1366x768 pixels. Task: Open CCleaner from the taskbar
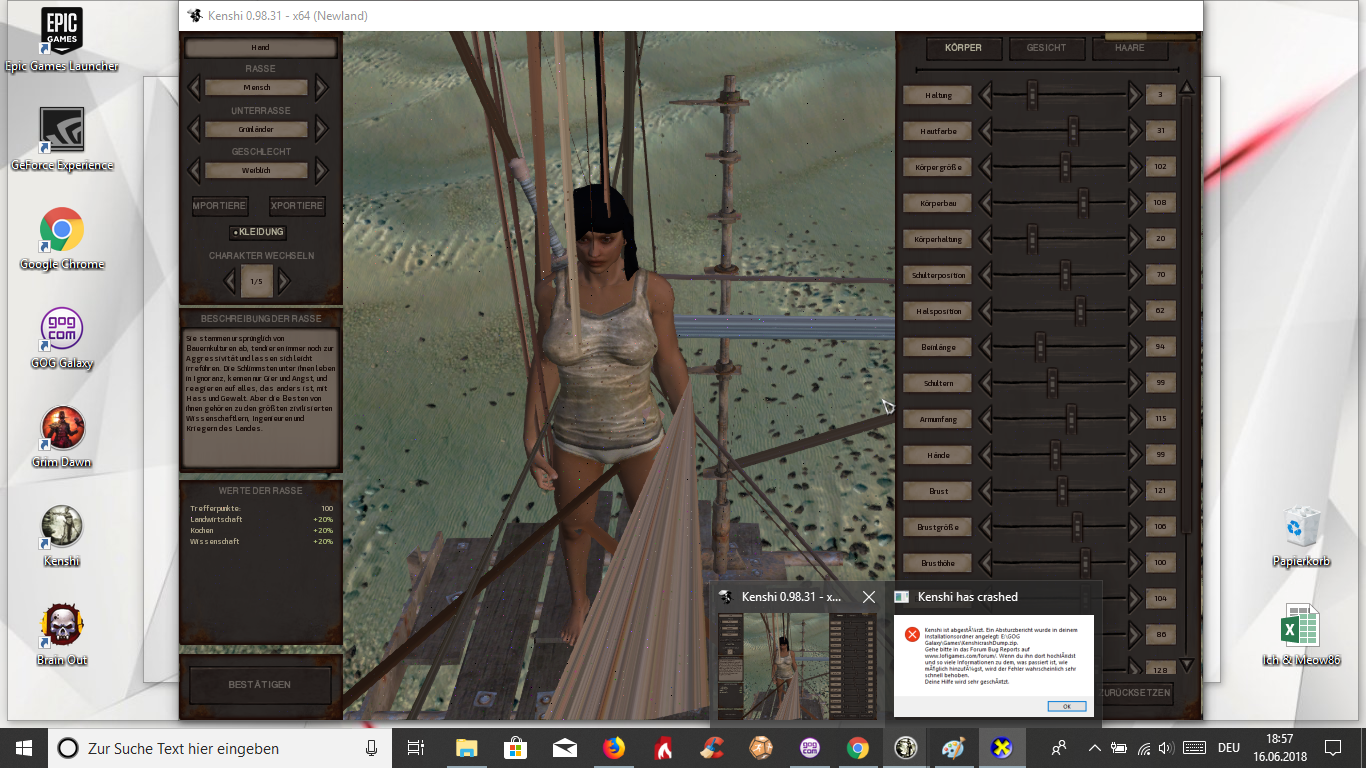click(x=711, y=747)
